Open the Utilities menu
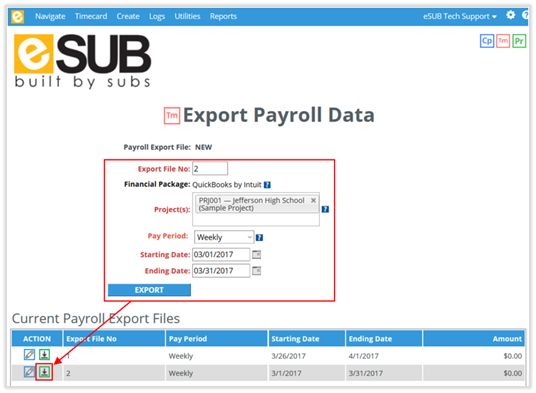The height and width of the screenshot is (393, 536). [x=187, y=16]
